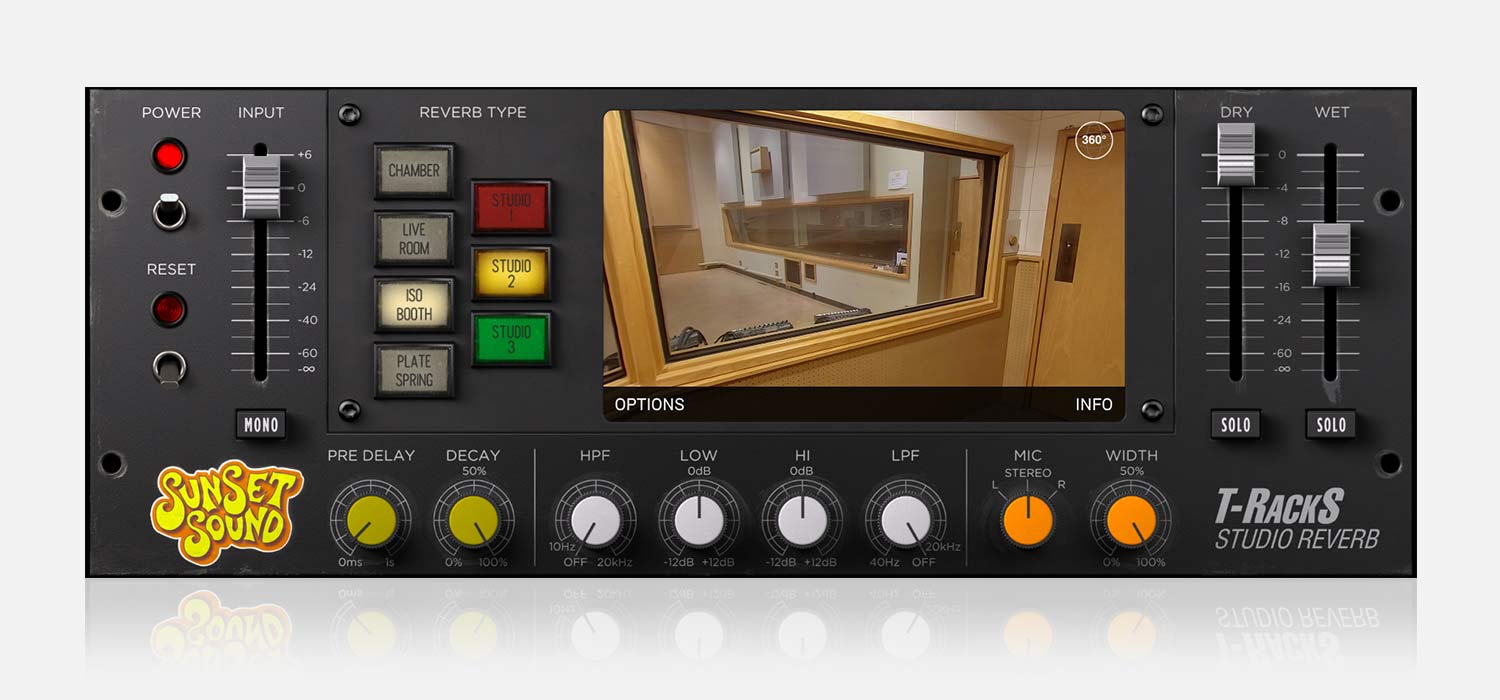Click the WIDTH 50% value readout
Screen dimensions: 1500x700
1131,471
